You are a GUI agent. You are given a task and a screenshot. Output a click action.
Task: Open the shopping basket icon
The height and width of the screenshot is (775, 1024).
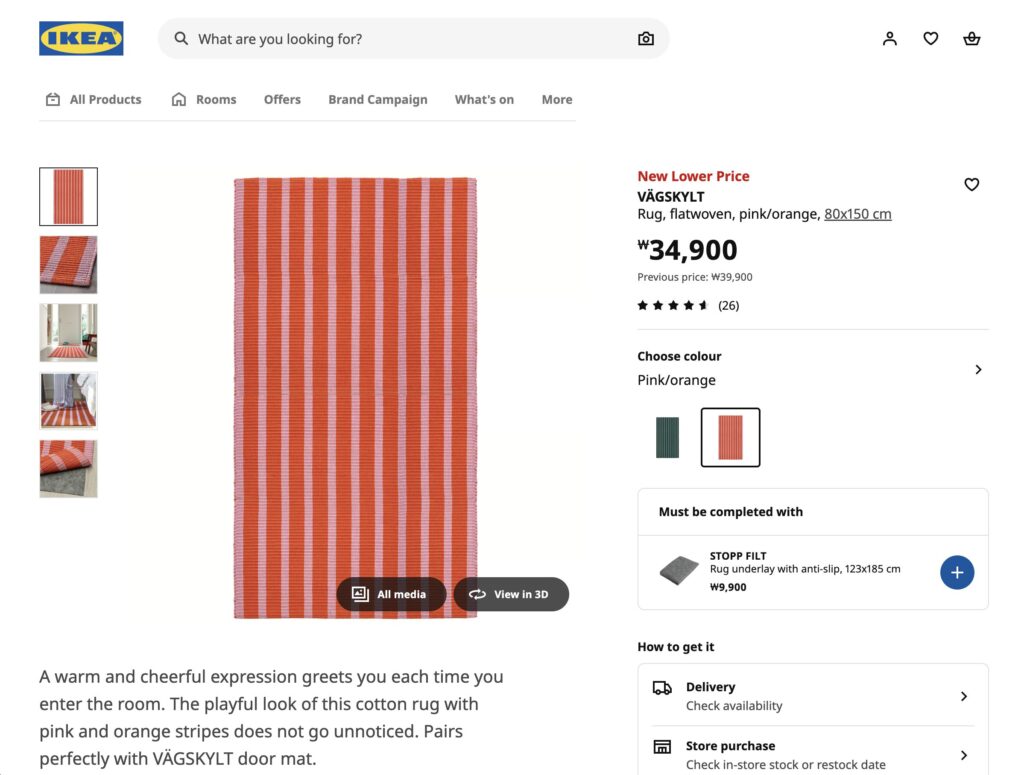(x=971, y=39)
